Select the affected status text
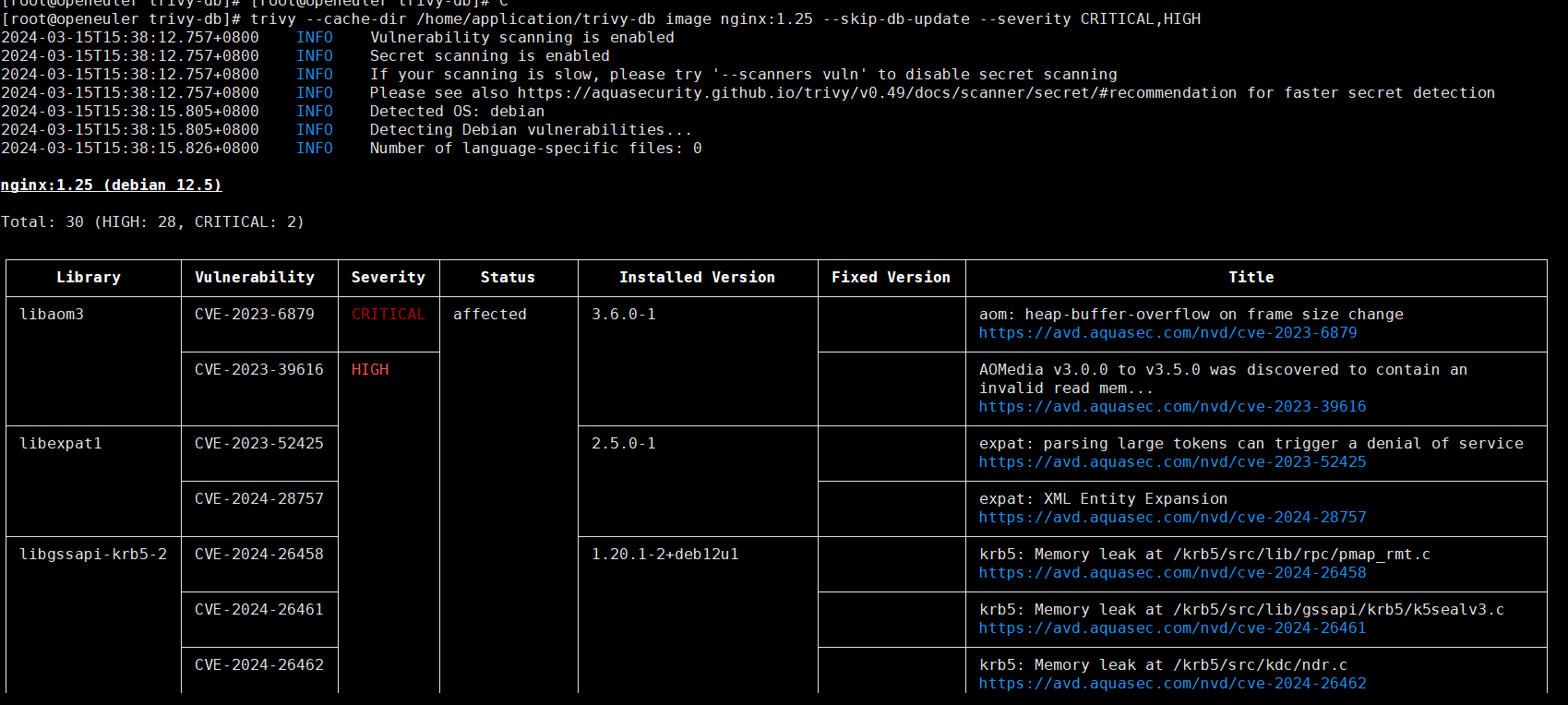1568x705 pixels. click(x=490, y=315)
